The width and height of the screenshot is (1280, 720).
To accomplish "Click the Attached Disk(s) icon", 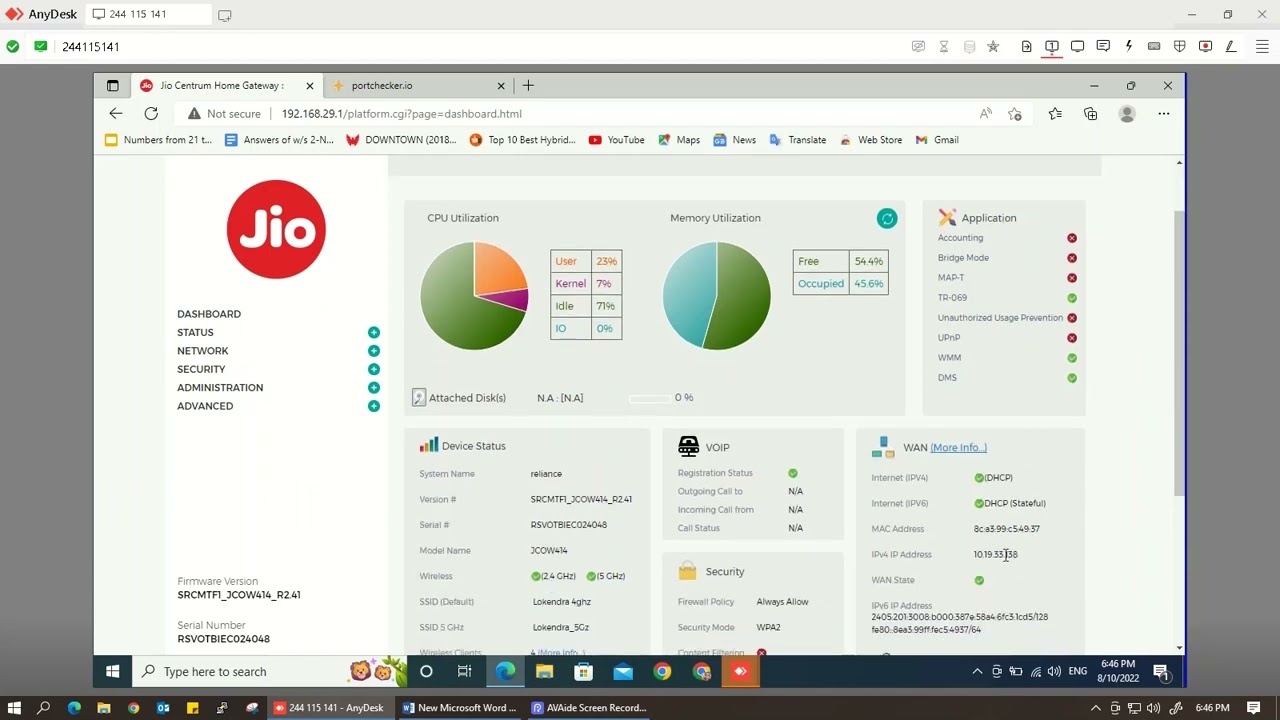I will (x=419, y=397).
